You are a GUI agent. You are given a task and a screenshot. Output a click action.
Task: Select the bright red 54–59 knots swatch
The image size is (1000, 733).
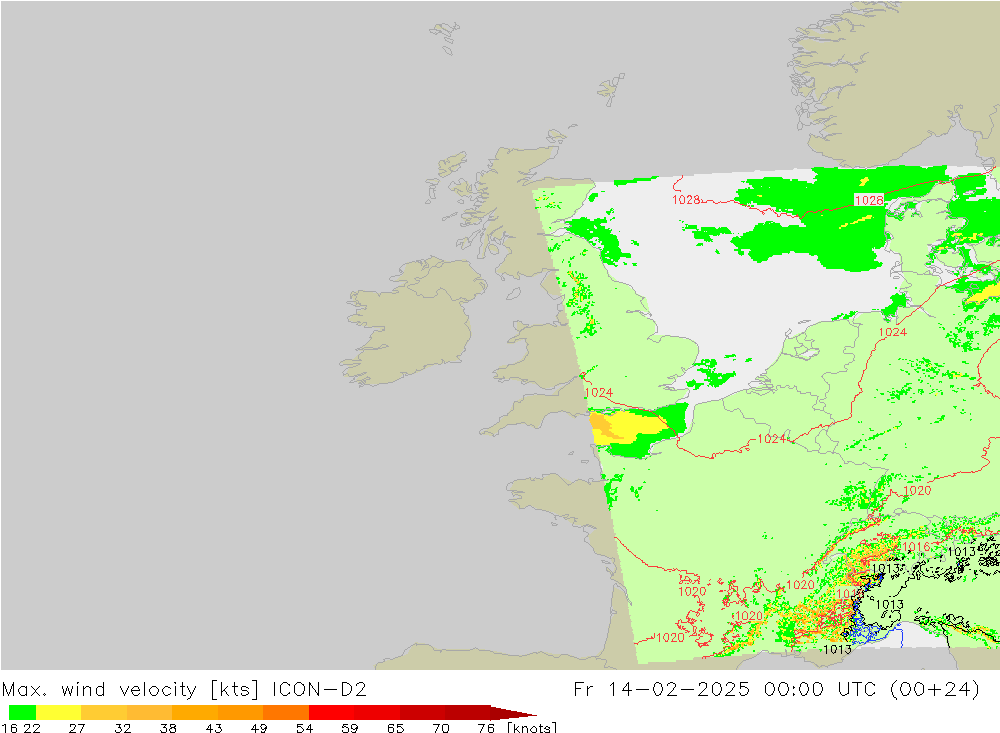331,712
